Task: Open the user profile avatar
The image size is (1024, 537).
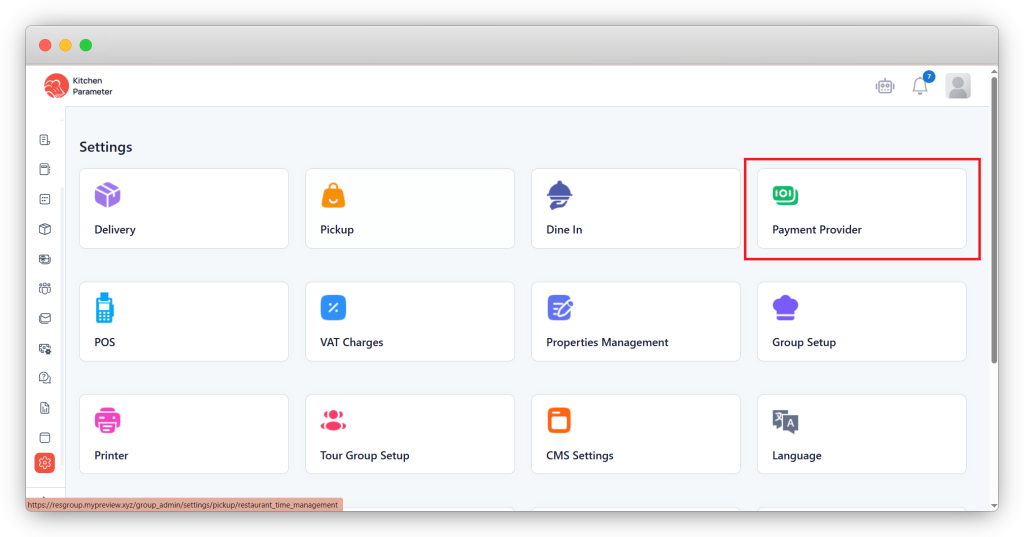Action: pyautogui.click(x=958, y=86)
